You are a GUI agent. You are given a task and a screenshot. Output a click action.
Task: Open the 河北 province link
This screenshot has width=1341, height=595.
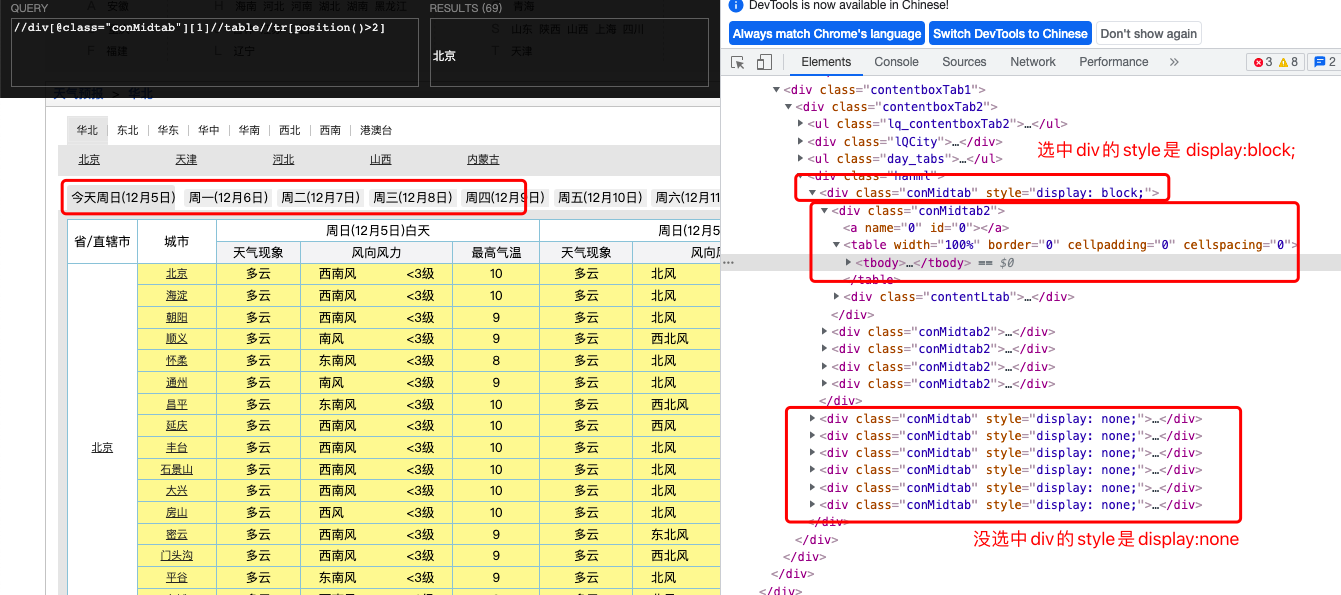coord(283,160)
